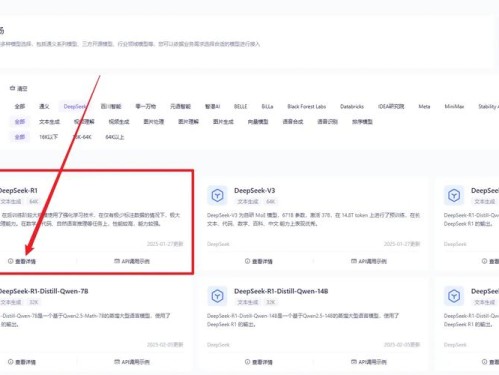Filter by IDEA研究院 provider
The height and width of the screenshot is (375, 499).
tap(391, 106)
